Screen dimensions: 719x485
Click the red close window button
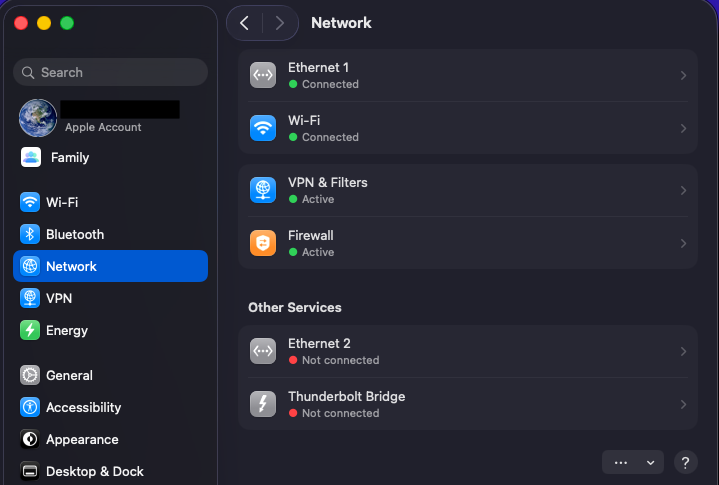click(21, 23)
